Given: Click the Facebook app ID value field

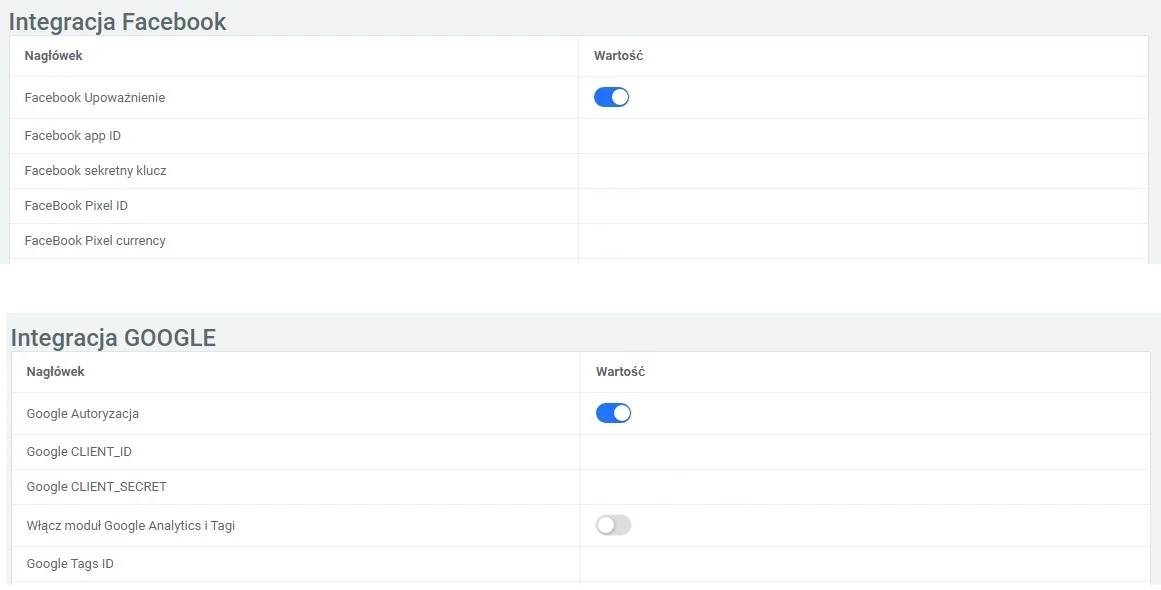Looking at the screenshot, I should [x=862, y=136].
